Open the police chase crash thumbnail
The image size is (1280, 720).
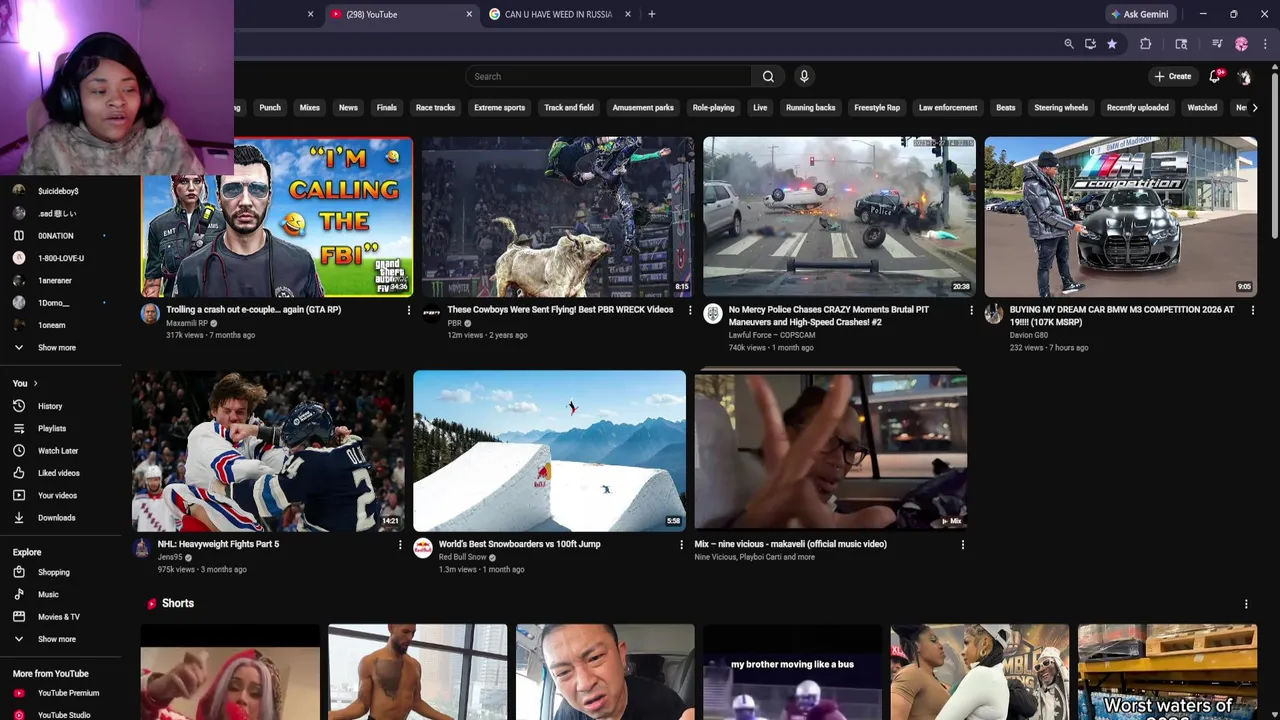(x=839, y=217)
